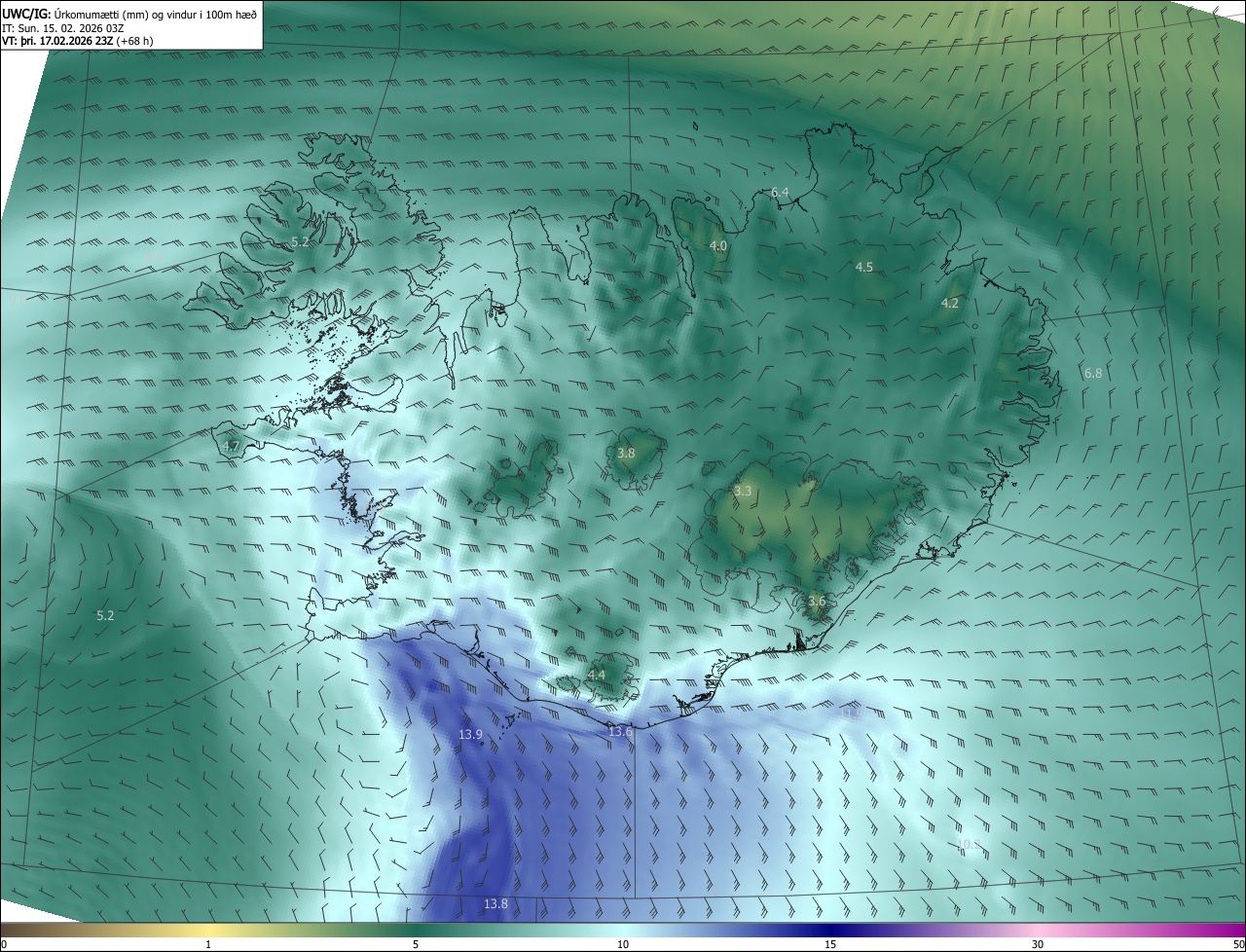This screenshot has height=952, width=1246.
Task: Click the initial time 'IT: Sun. 15. 02. 2026 03Z'
Action: point(63,27)
